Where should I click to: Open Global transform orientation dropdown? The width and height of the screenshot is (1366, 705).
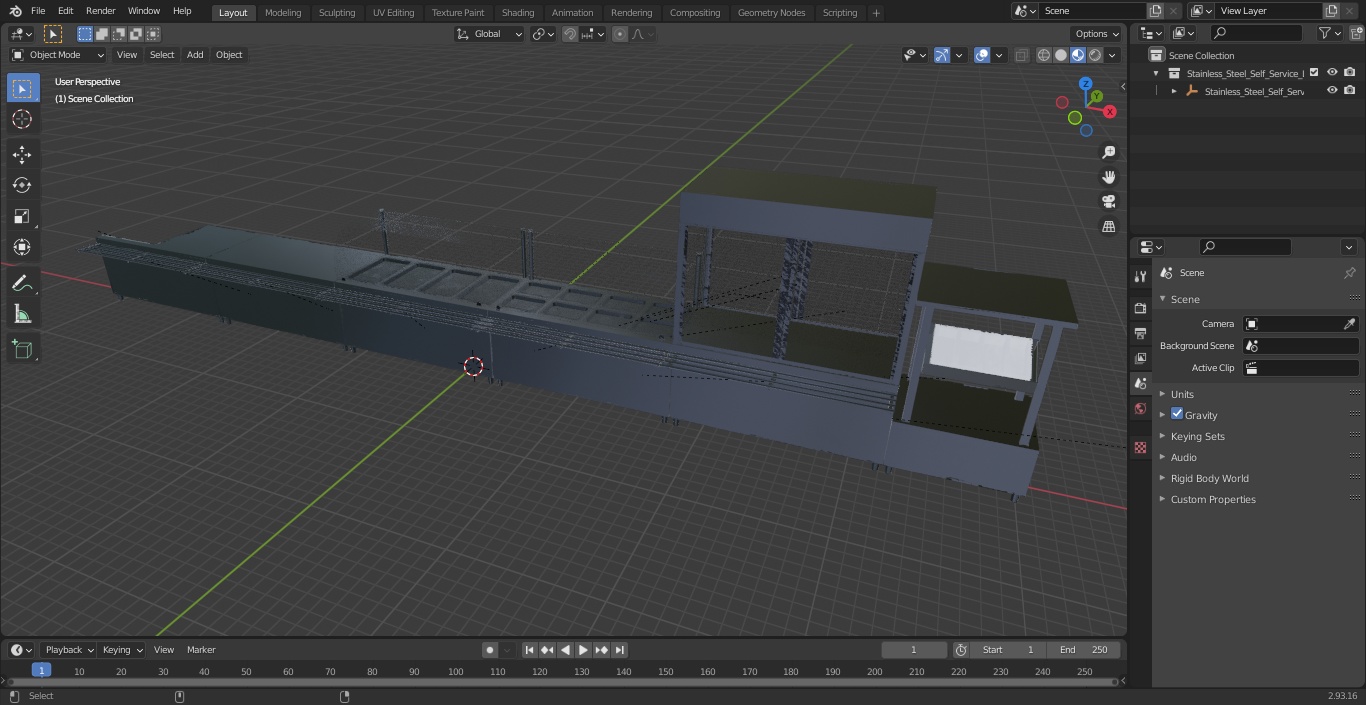(489, 34)
